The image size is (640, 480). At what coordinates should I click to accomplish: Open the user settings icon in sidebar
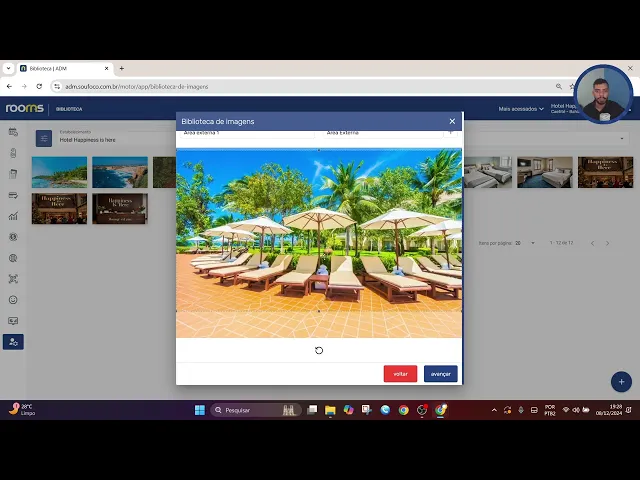[13, 342]
